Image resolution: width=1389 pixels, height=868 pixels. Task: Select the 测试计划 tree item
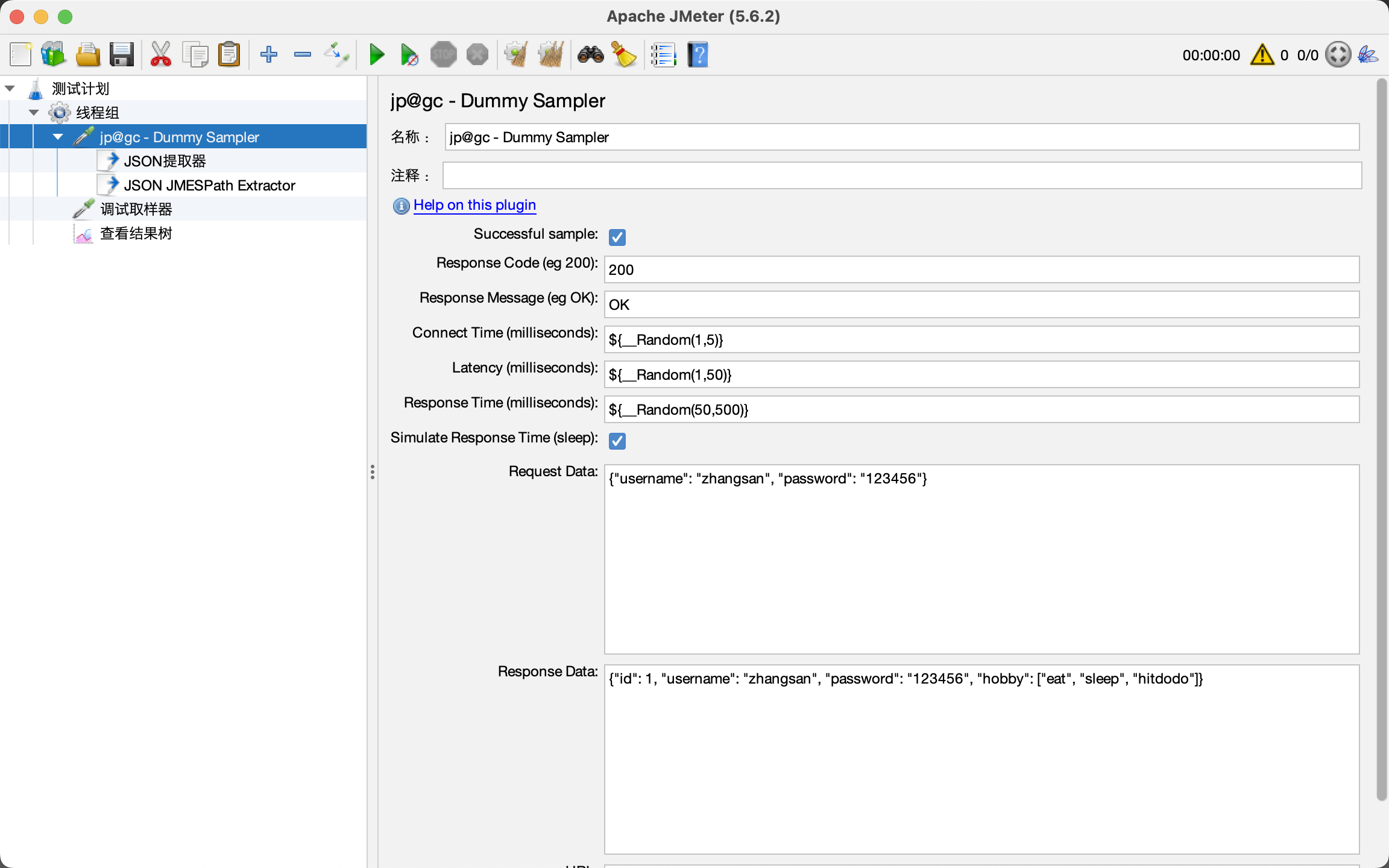coord(80,89)
